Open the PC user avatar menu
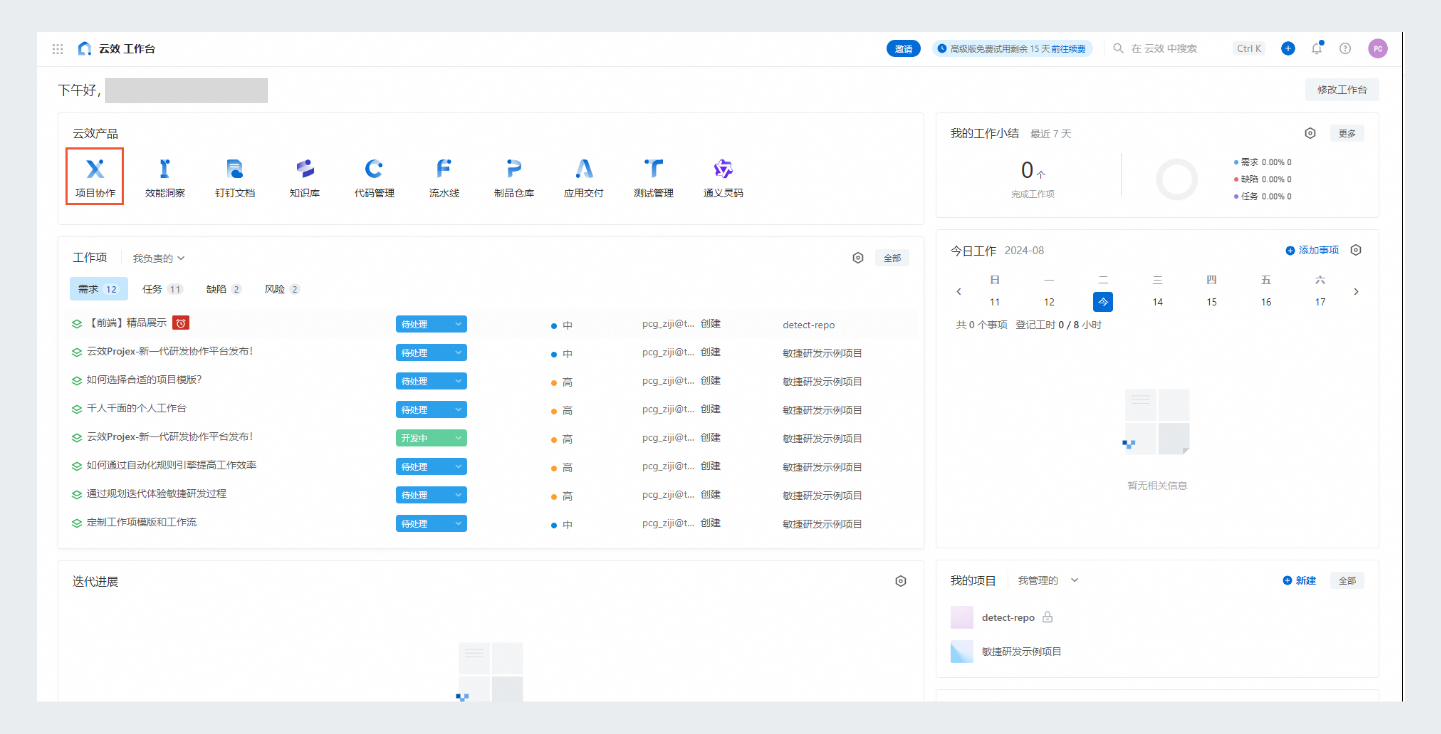1441x734 pixels. [x=1378, y=48]
